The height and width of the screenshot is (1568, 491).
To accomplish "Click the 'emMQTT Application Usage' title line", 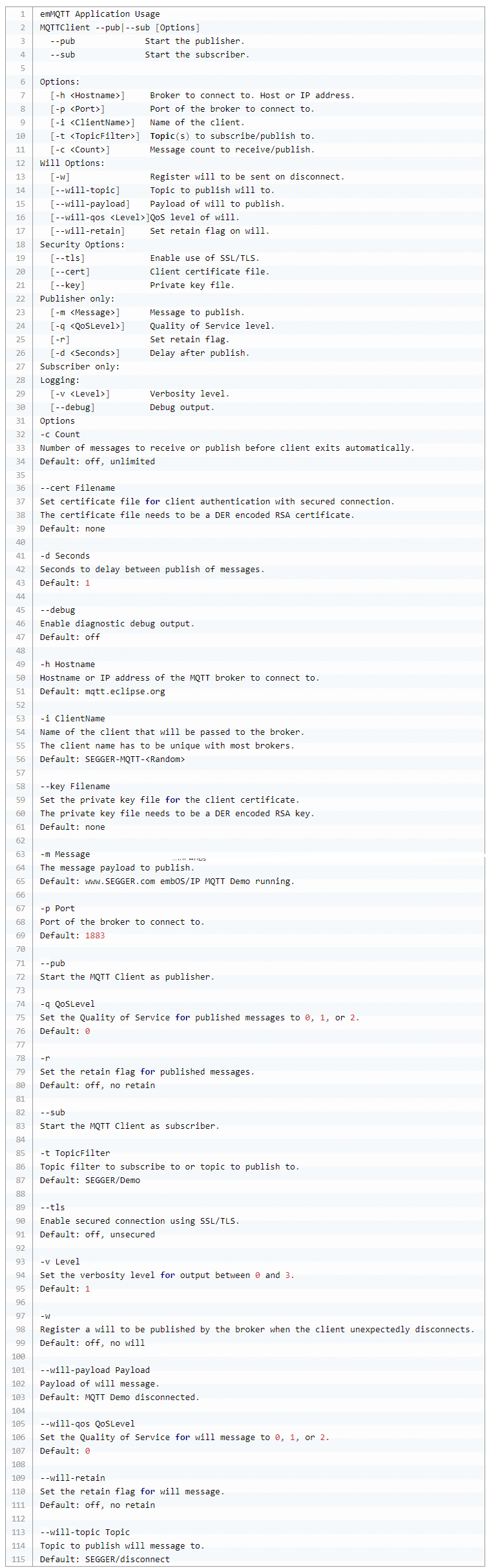I will coord(99,14).
